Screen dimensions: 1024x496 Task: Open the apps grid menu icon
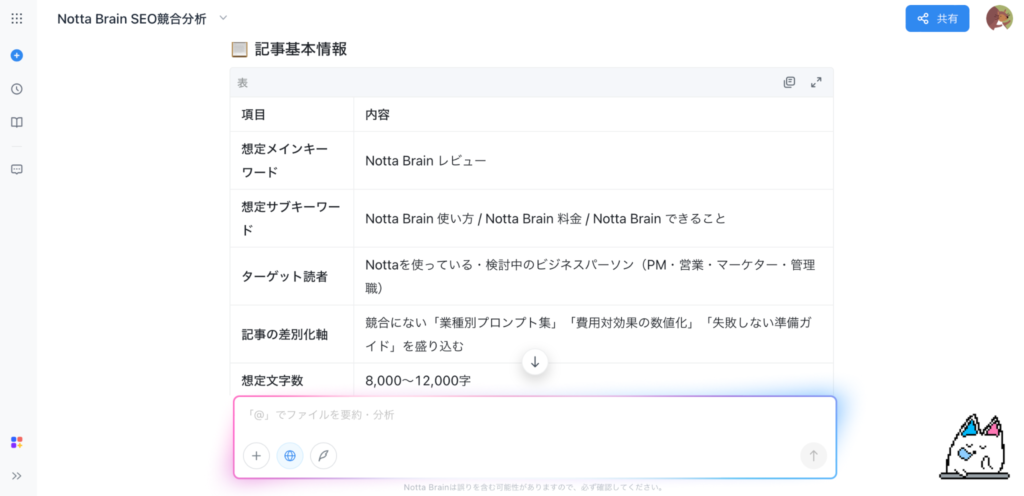pyautogui.click(x=17, y=19)
